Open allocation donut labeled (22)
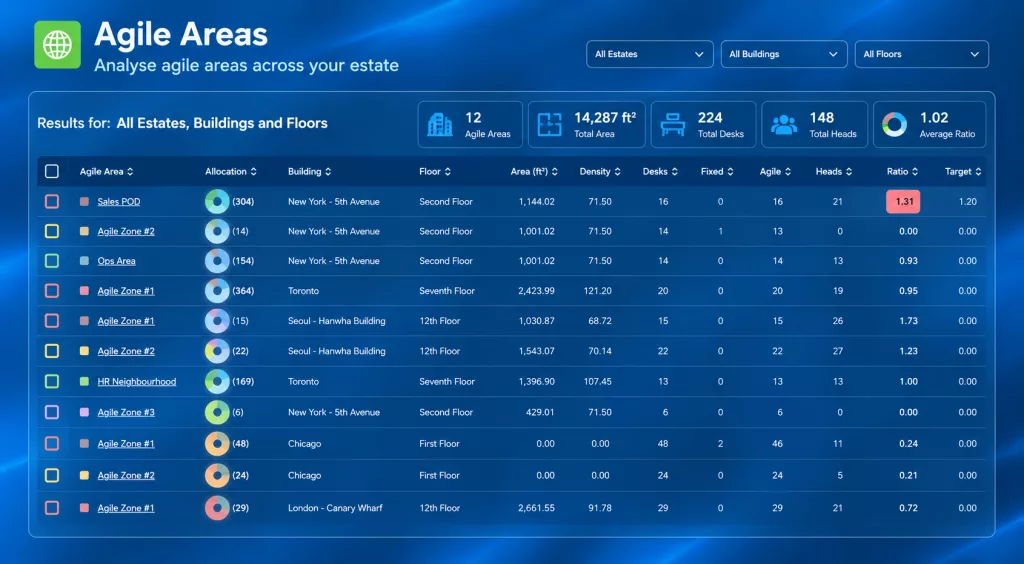Screen dimensions: 1024x564 pyautogui.click(x=217, y=351)
